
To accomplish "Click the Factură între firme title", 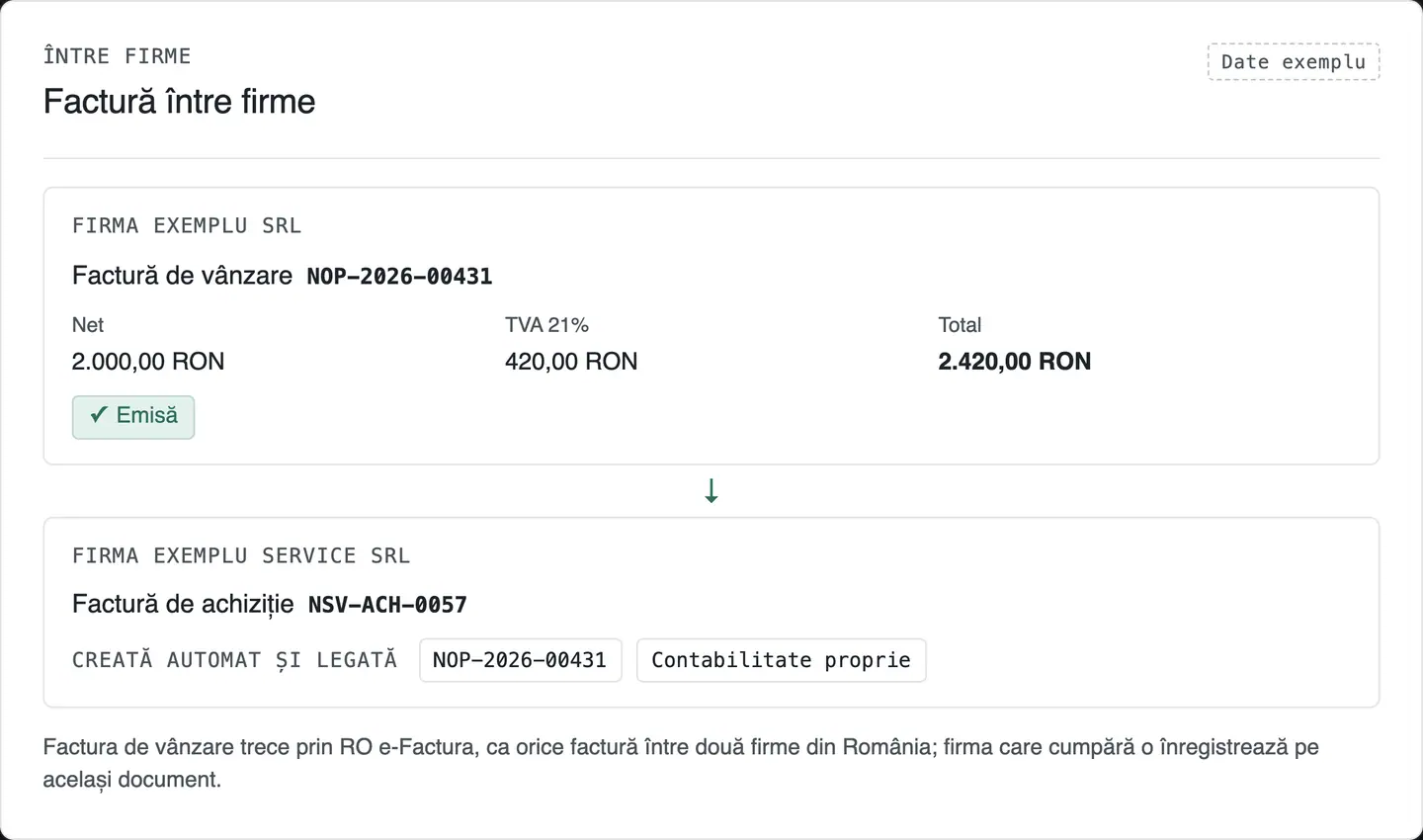I will point(180,102).
